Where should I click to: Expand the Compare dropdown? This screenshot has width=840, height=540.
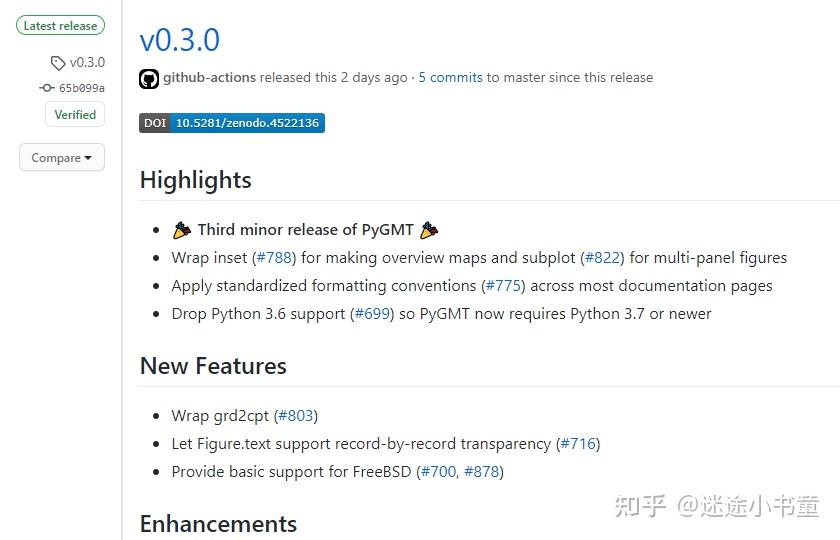pyautogui.click(x=62, y=158)
